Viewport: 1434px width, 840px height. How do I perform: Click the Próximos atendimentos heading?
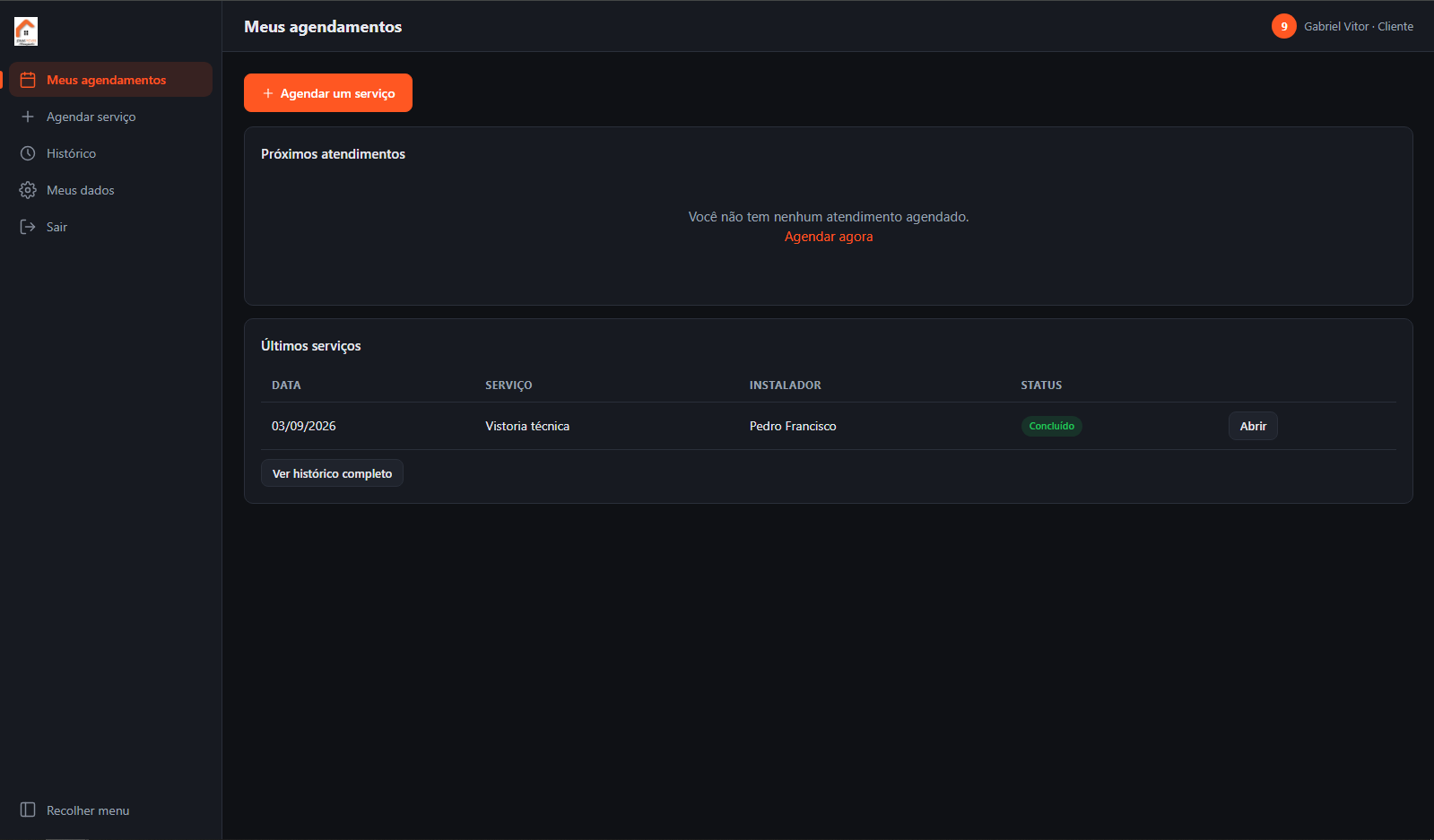pyautogui.click(x=333, y=154)
